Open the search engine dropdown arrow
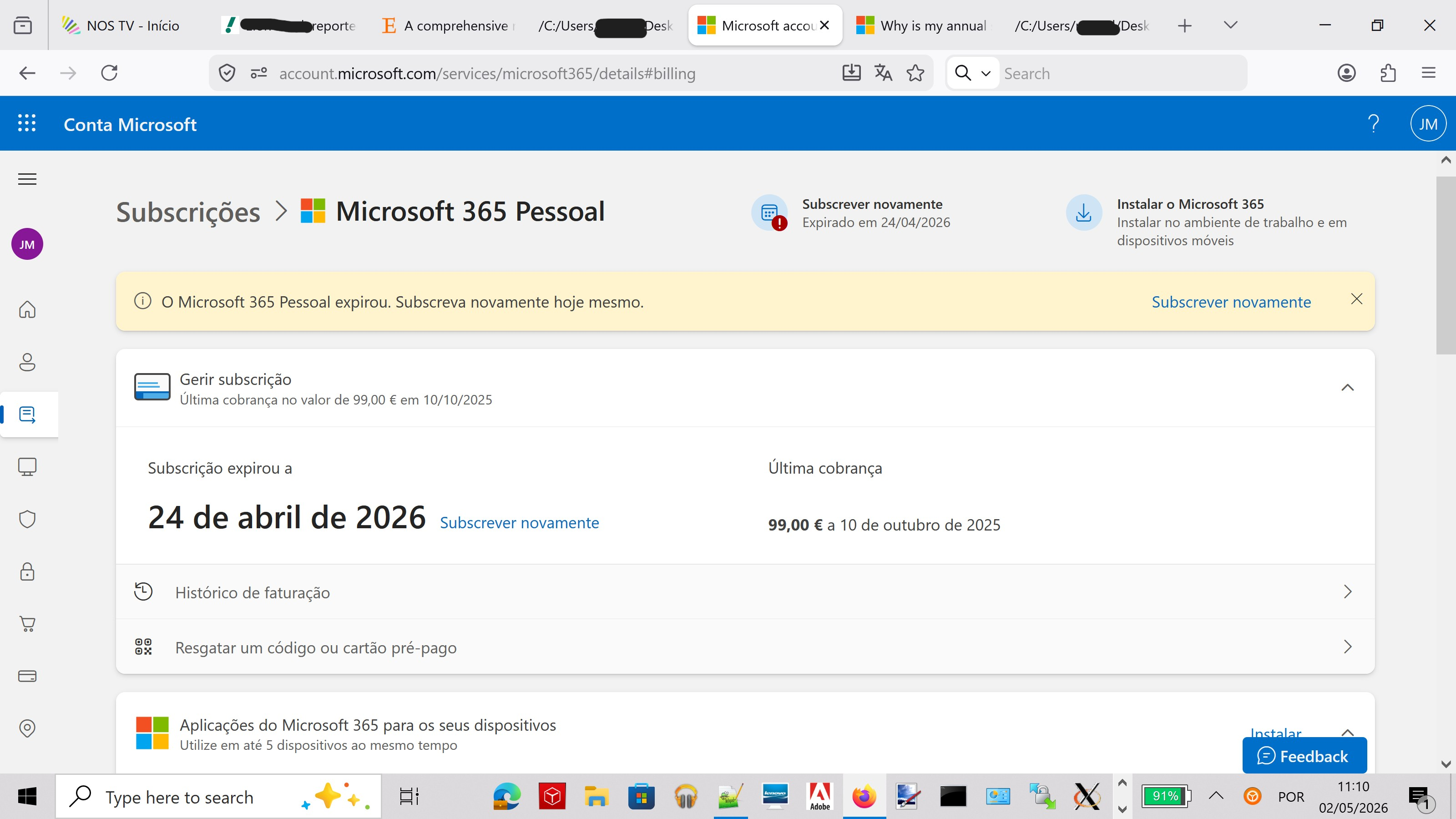 pyautogui.click(x=986, y=73)
